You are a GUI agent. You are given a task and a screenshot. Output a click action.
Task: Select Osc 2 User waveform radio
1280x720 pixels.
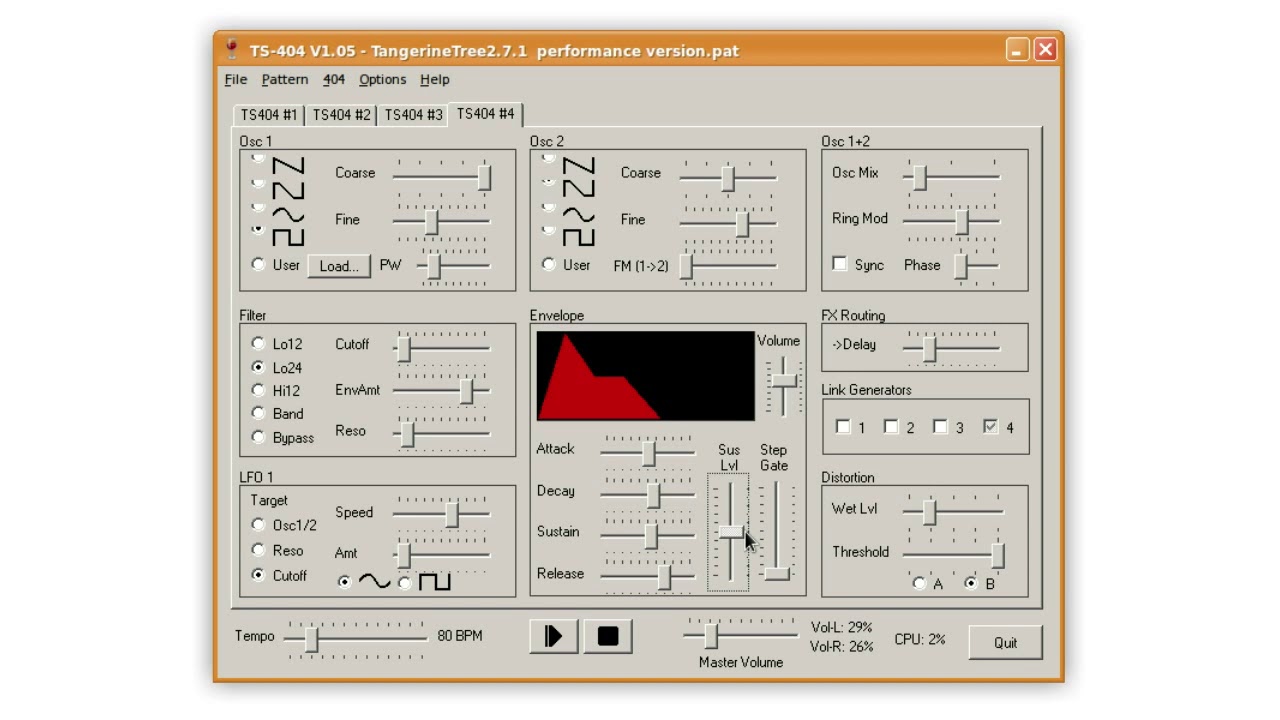click(x=549, y=265)
